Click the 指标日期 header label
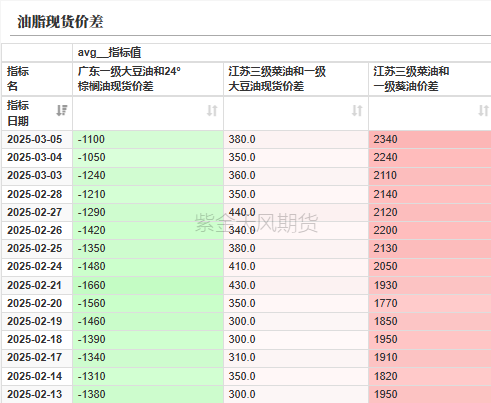This screenshot has width=491, height=403. [18, 113]
